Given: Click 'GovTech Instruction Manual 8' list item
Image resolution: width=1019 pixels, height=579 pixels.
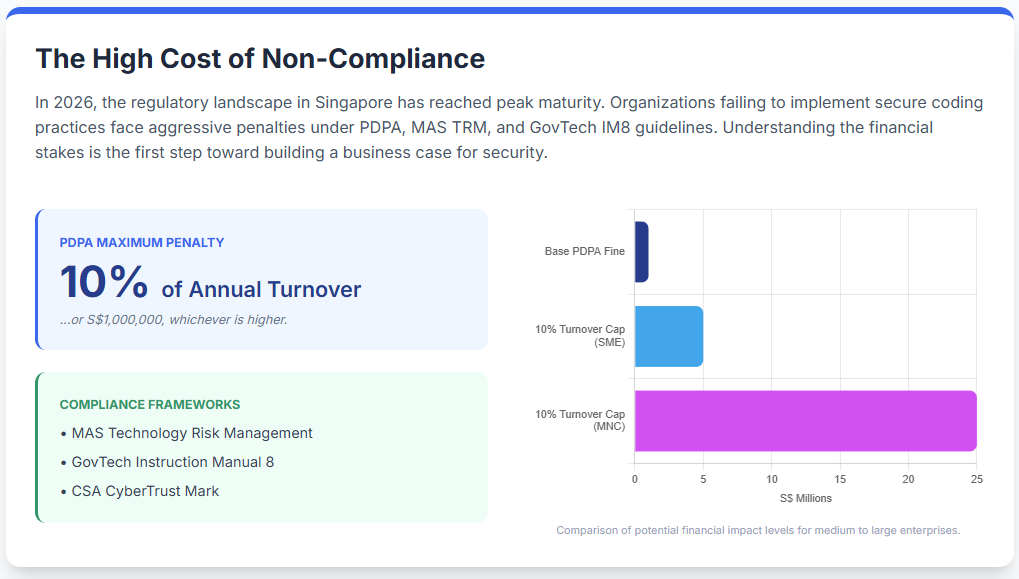Looking at the screenshot, I should (167, 462).
